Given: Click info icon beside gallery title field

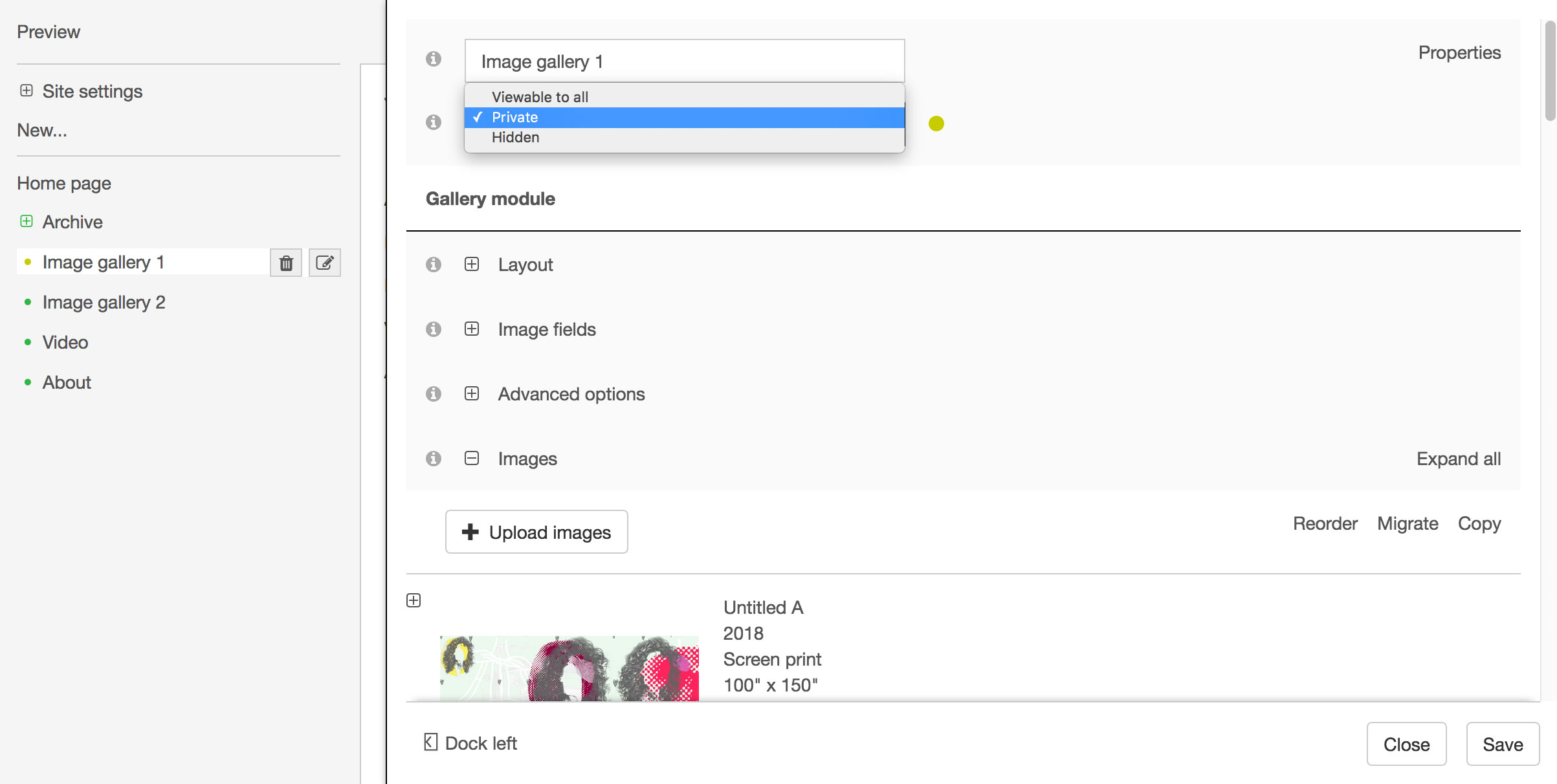Looking at the screenshot, I should point(434,59).
